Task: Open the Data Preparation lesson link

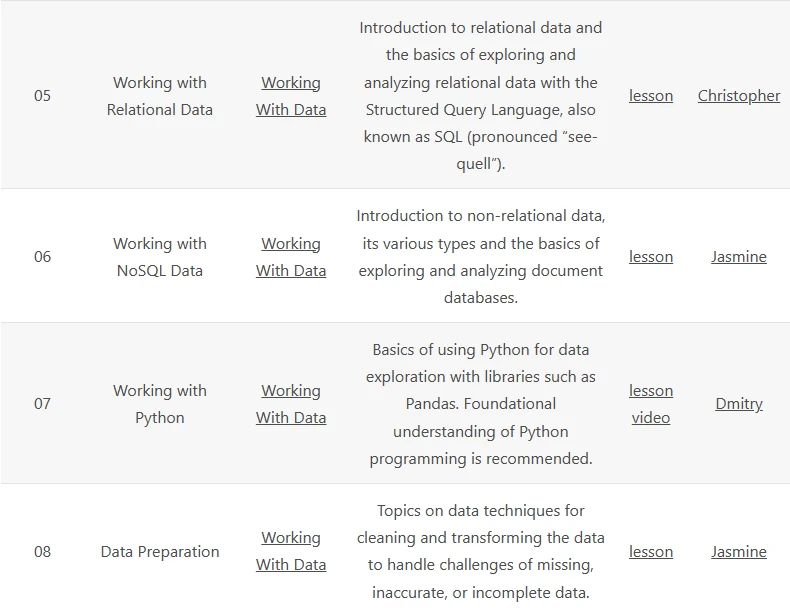Action: (x=650, y=552)
